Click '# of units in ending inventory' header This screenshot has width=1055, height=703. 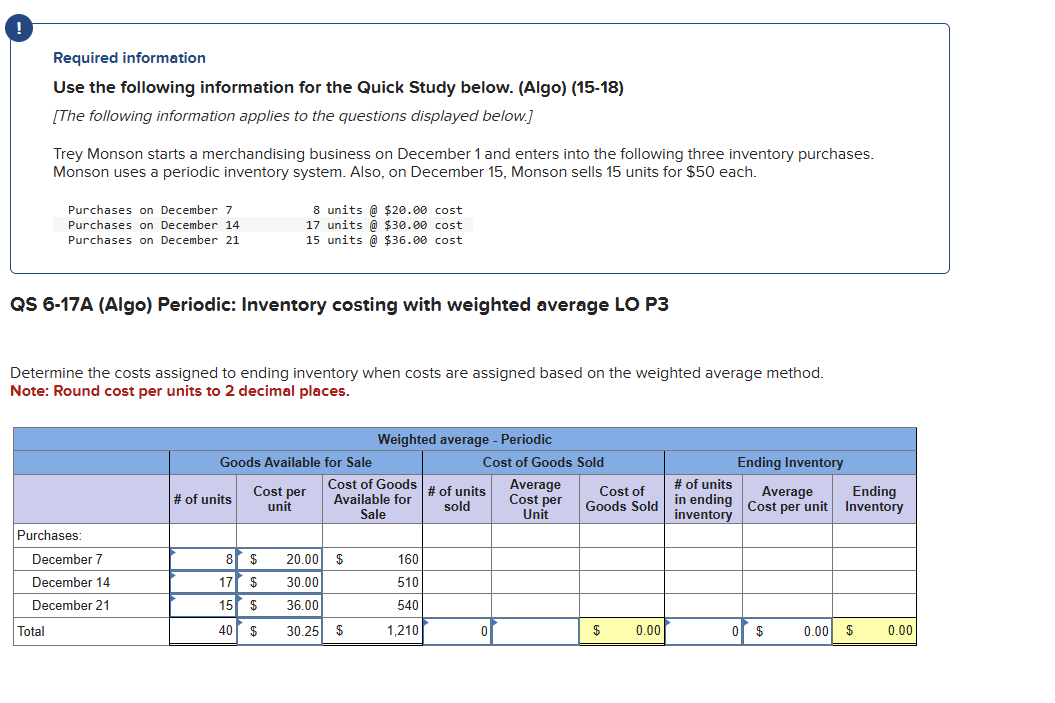703,499
